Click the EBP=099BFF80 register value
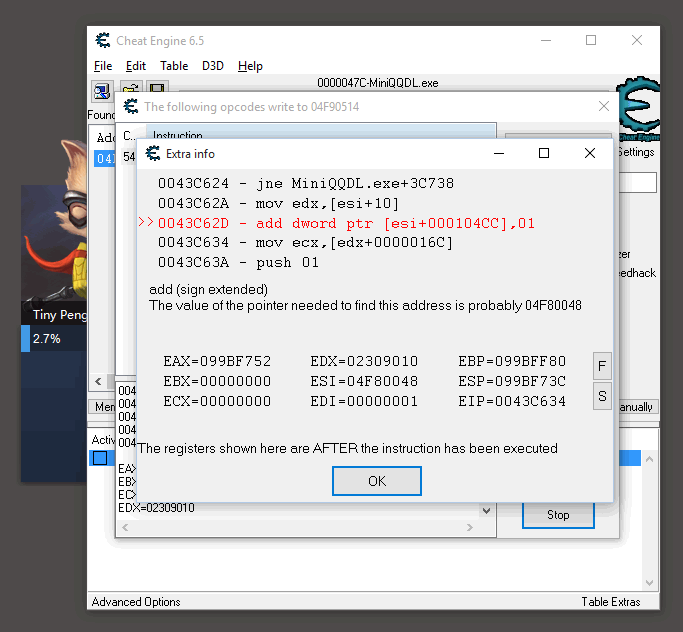 (x=512, y=361)
